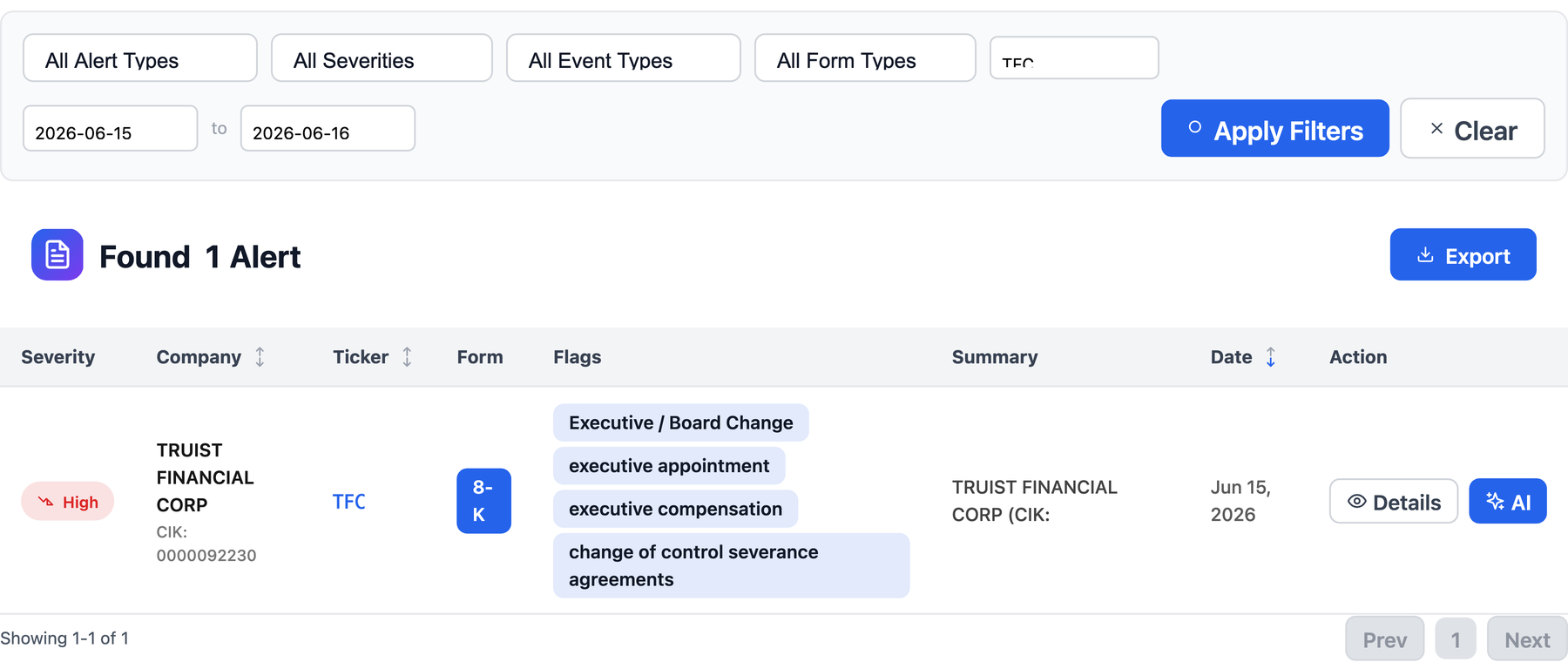The image size is (1568, 662).
Task: Focus the ticker search field containing TFC
Action: pos(1074,58)
